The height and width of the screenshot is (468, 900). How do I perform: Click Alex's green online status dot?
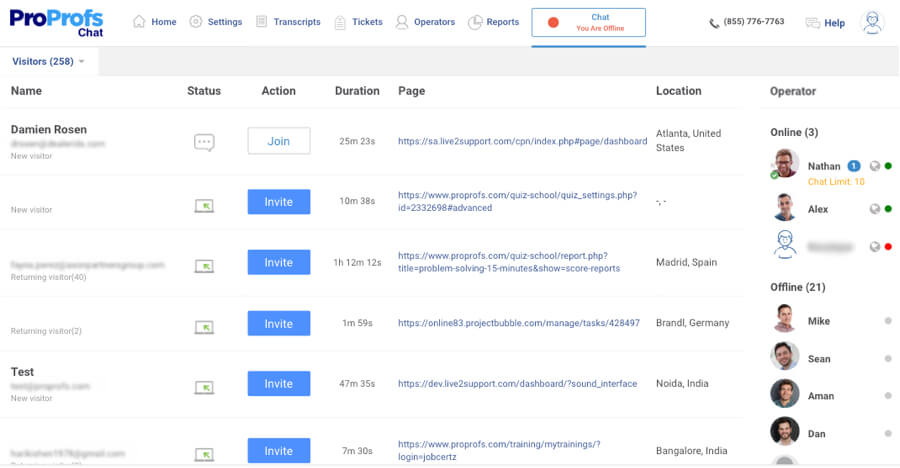888,209
